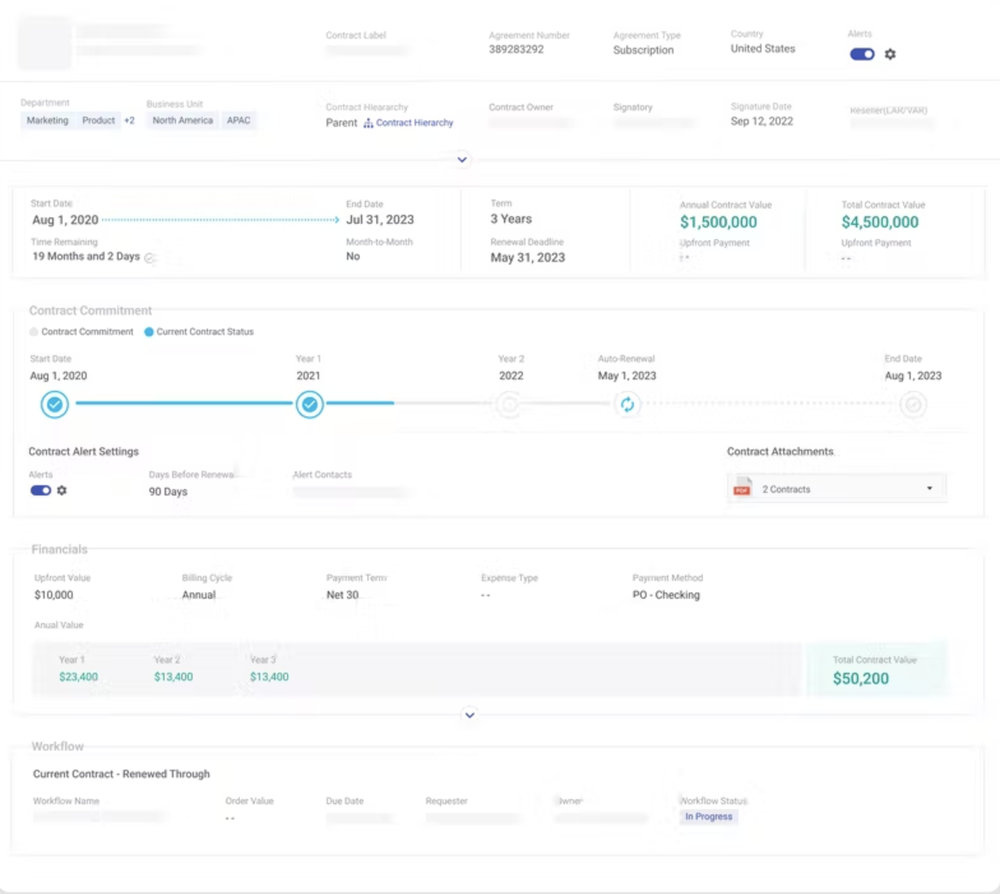This screenshot has width=1000, height=894.
Task: Click the Year 1 2021 checkmark icon
Action: 309,405
